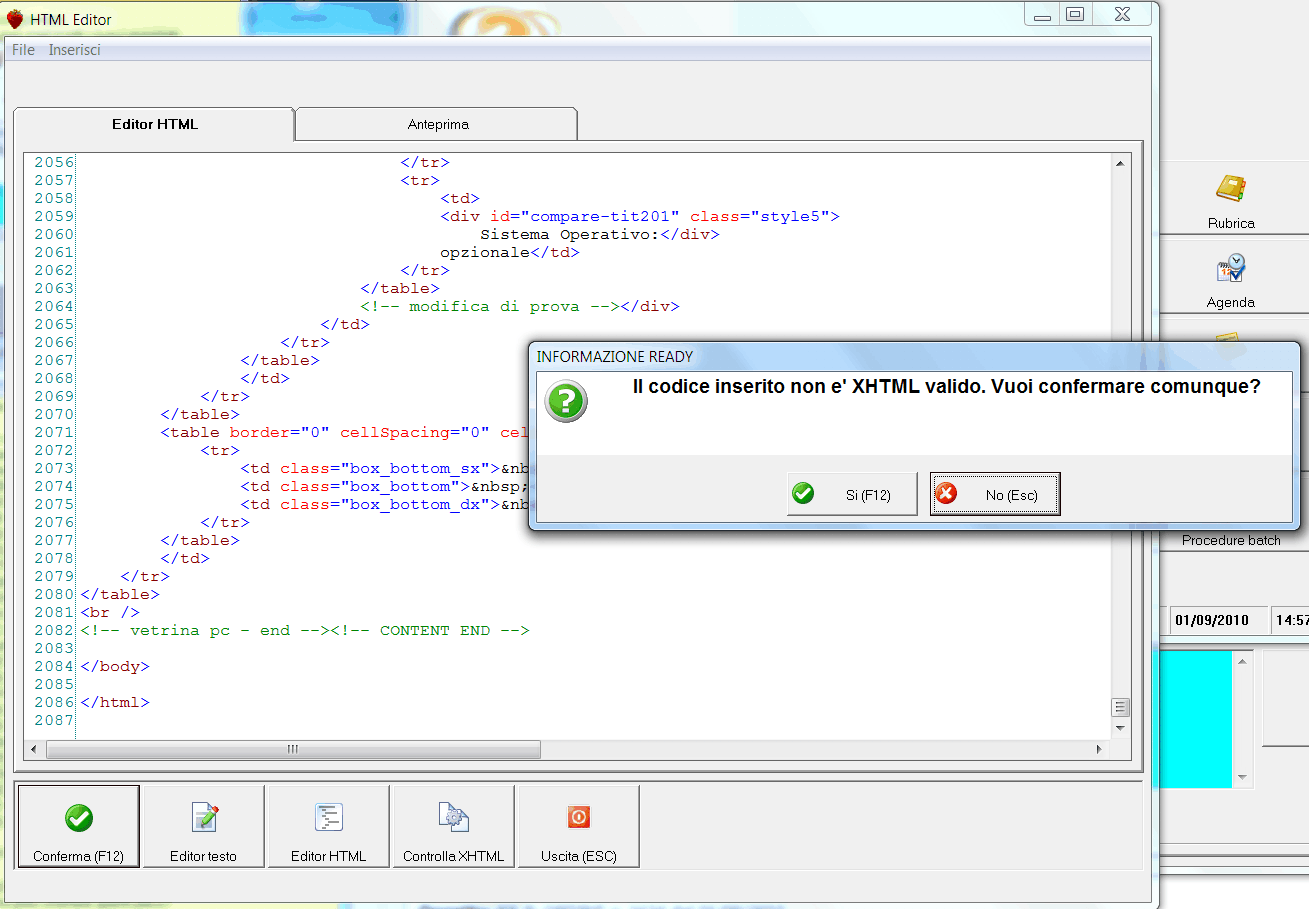Click the '</body>' closing tag line
1309x909 pixels.
point(115,666)
